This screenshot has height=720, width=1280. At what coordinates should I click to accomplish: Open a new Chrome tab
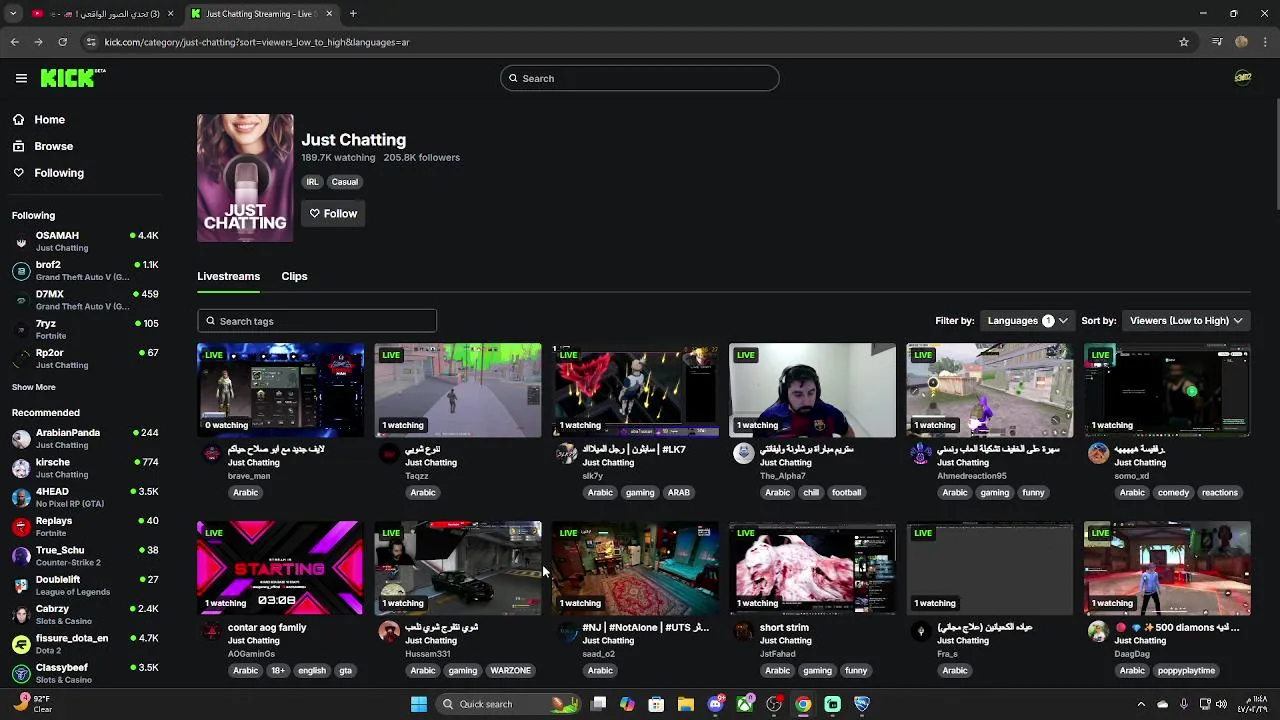(353, 13)
